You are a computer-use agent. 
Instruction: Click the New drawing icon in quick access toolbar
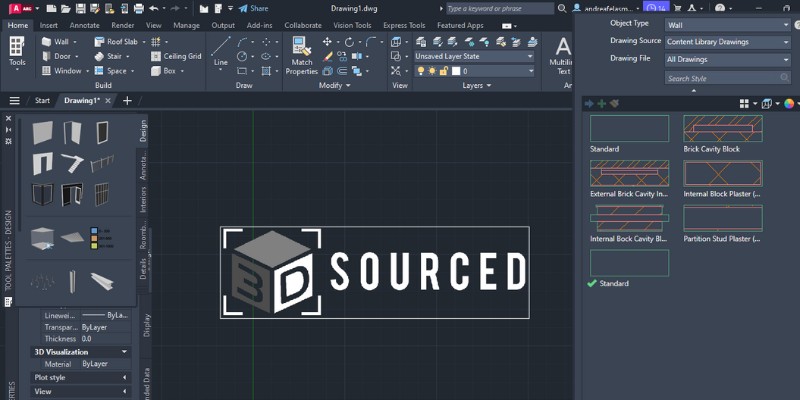click(x=51, y=8)
